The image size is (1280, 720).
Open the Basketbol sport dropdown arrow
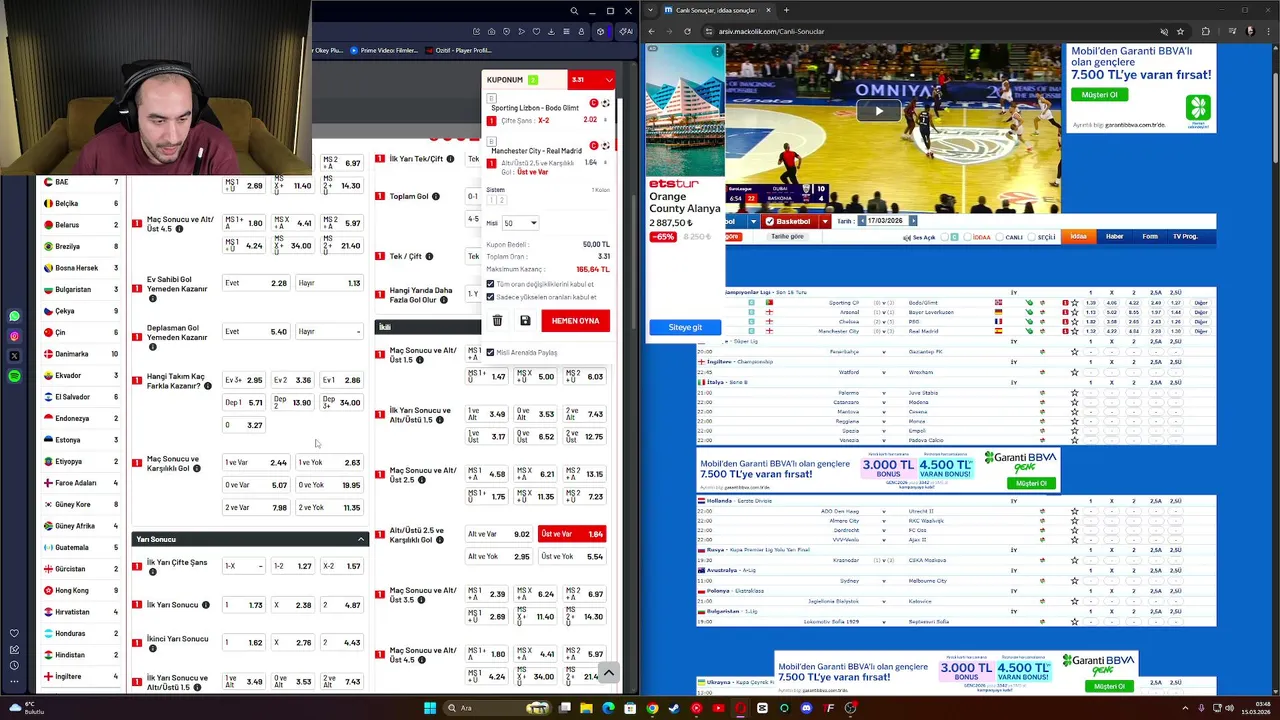tap(825, 221)
